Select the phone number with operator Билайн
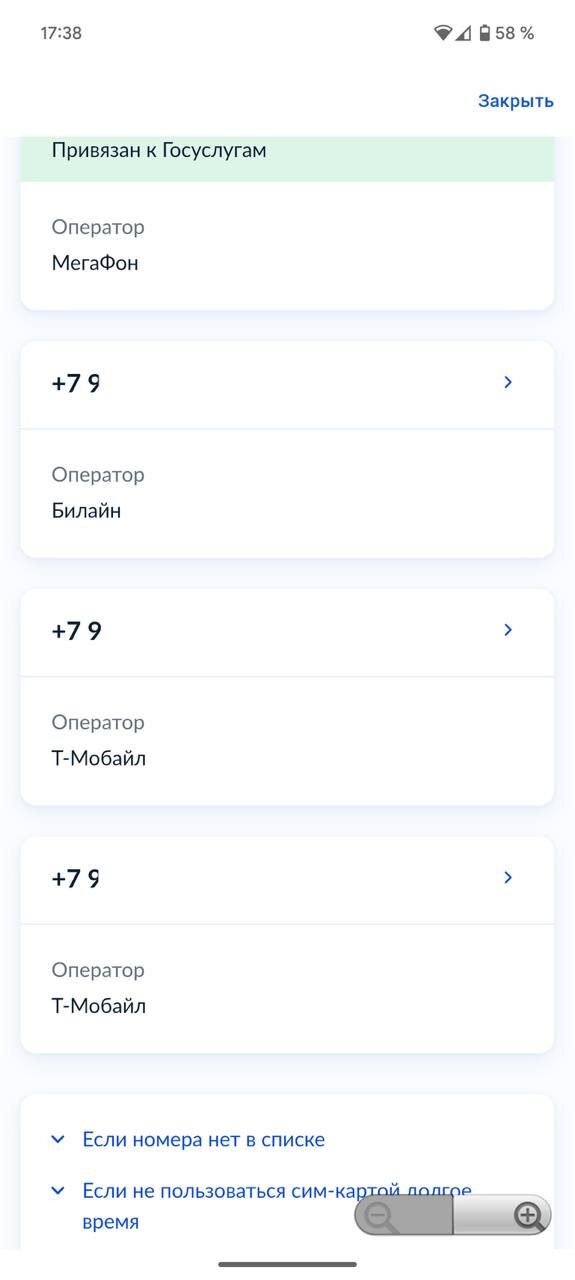This screenshot has width=575, height=1280. click(287, 385)
